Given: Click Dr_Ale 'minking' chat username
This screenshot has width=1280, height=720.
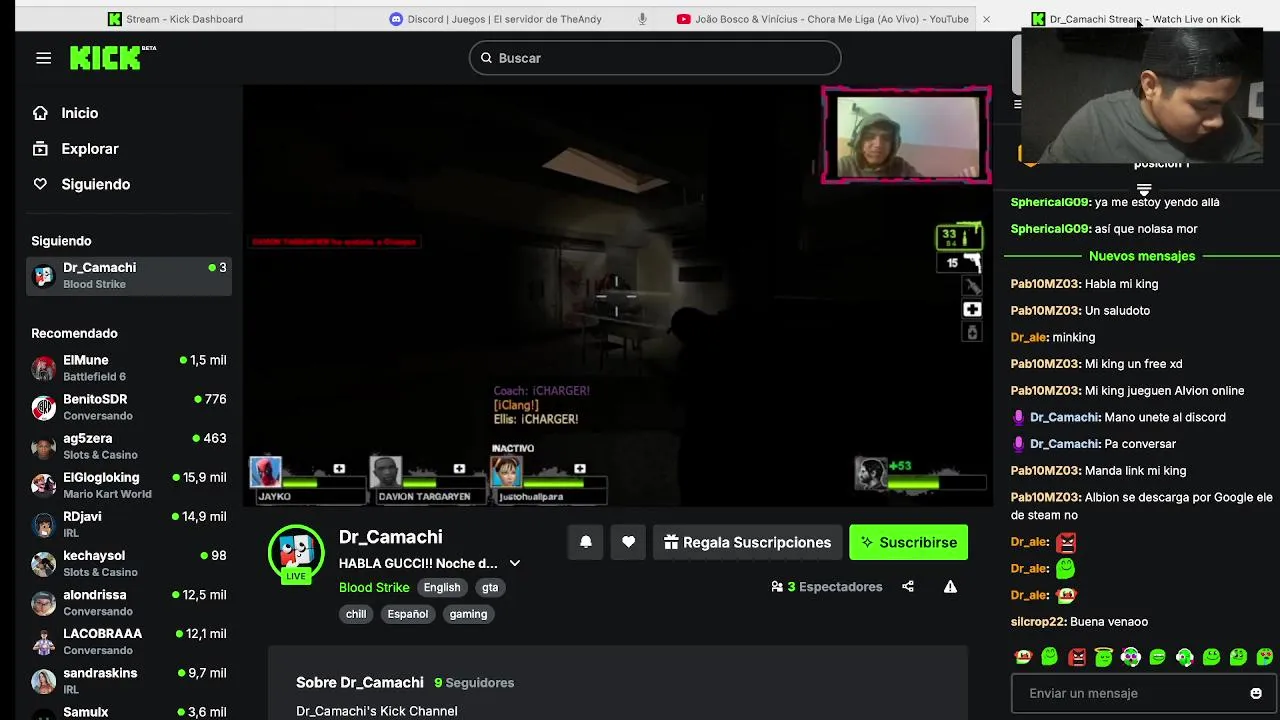Looking at the screenshot, I should [x=1029, y=338].
